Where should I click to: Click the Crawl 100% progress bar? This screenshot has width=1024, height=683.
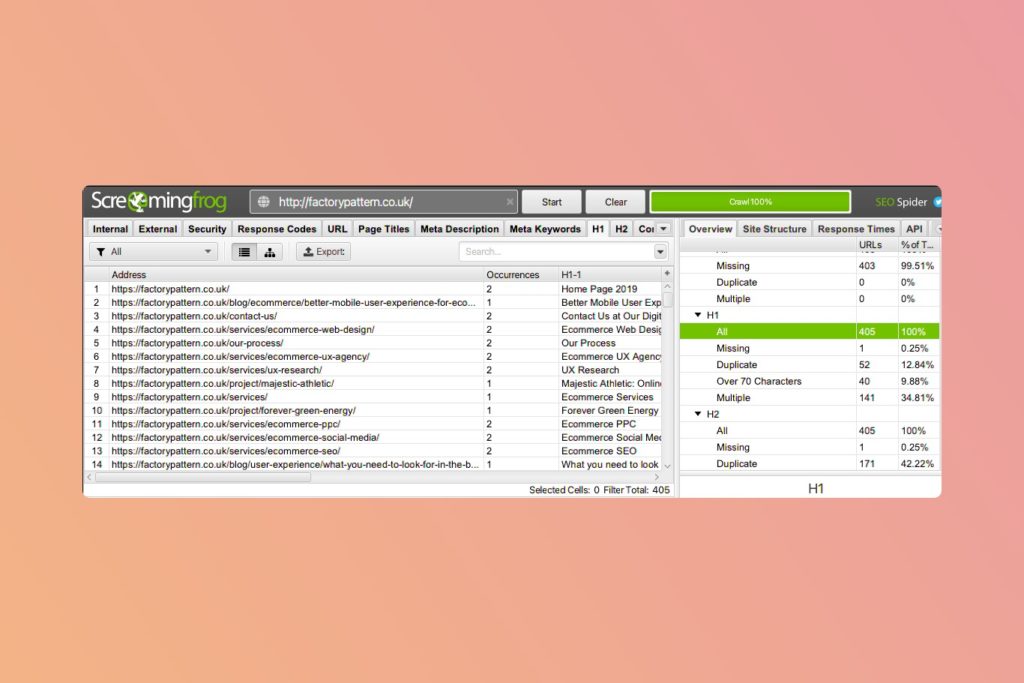(x=750, y=202)
